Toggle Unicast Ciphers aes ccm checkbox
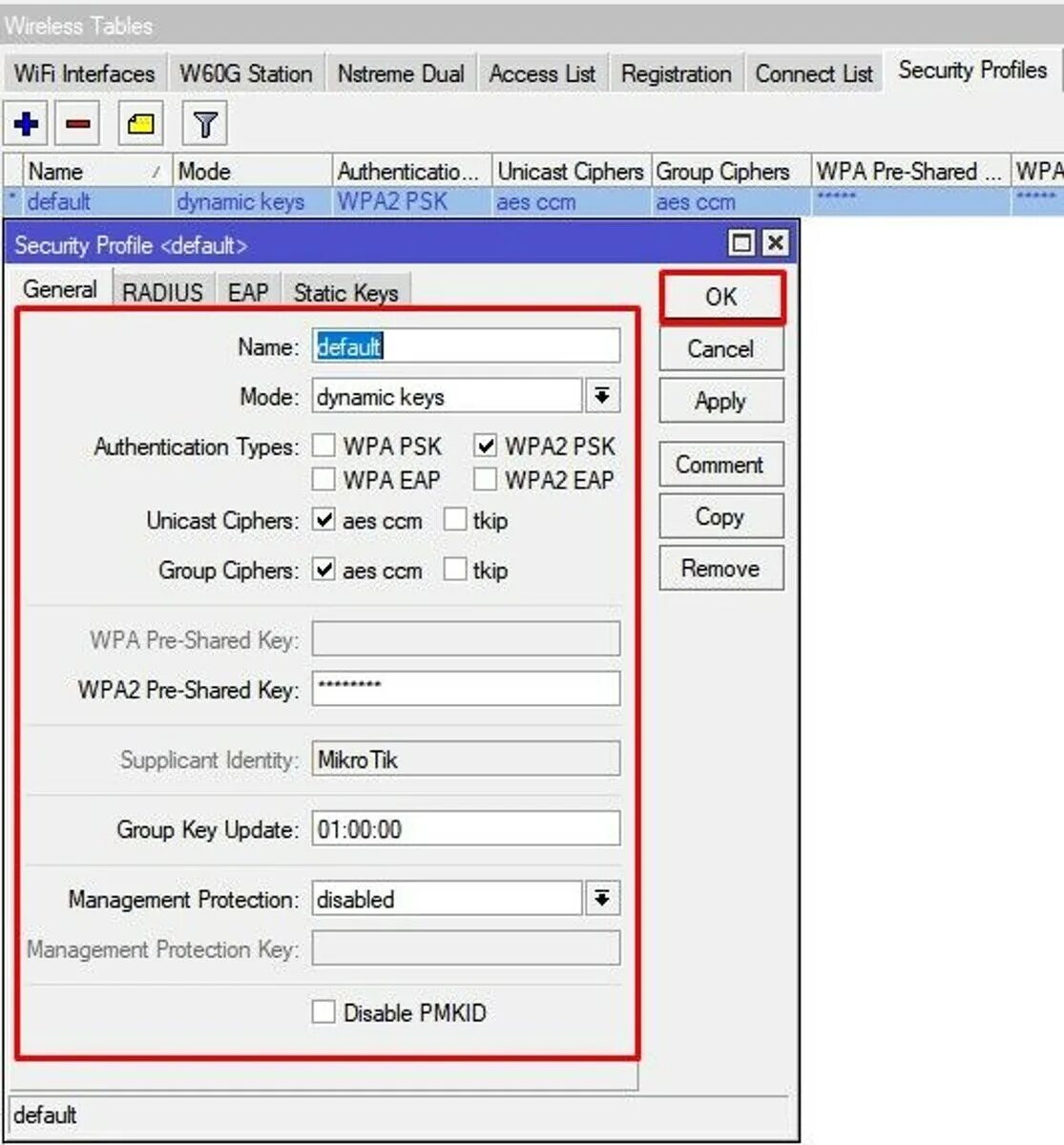The image size is (1064, 1145). pos(324,520)
